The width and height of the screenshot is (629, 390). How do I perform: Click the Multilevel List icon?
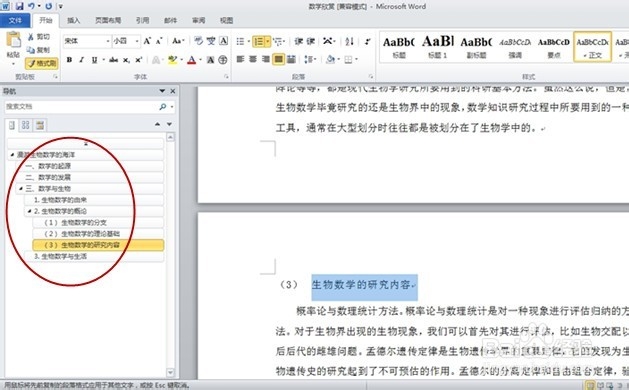[x=278, y=41]
